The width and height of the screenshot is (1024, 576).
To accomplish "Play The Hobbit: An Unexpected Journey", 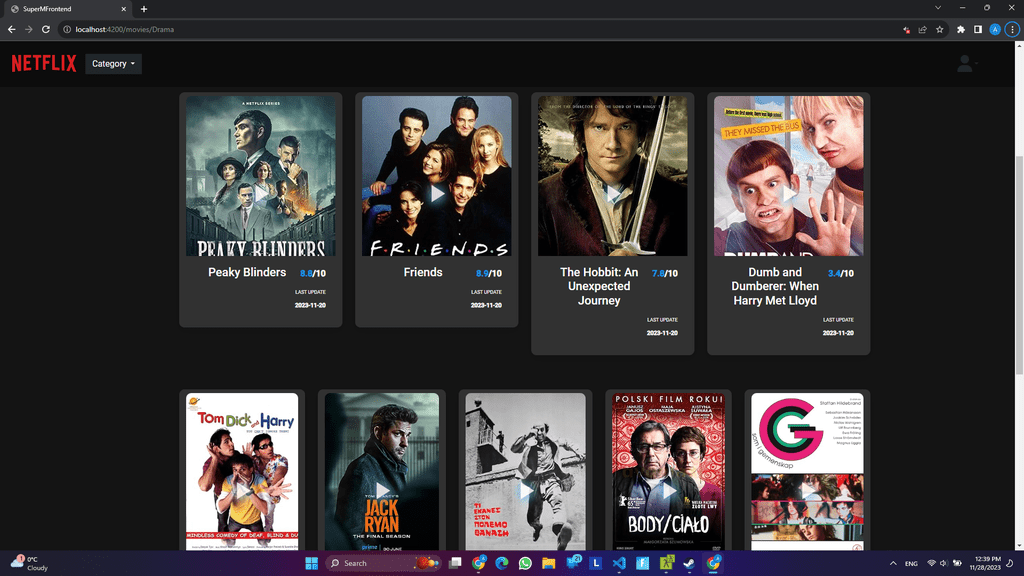I will tap(613, 194).
